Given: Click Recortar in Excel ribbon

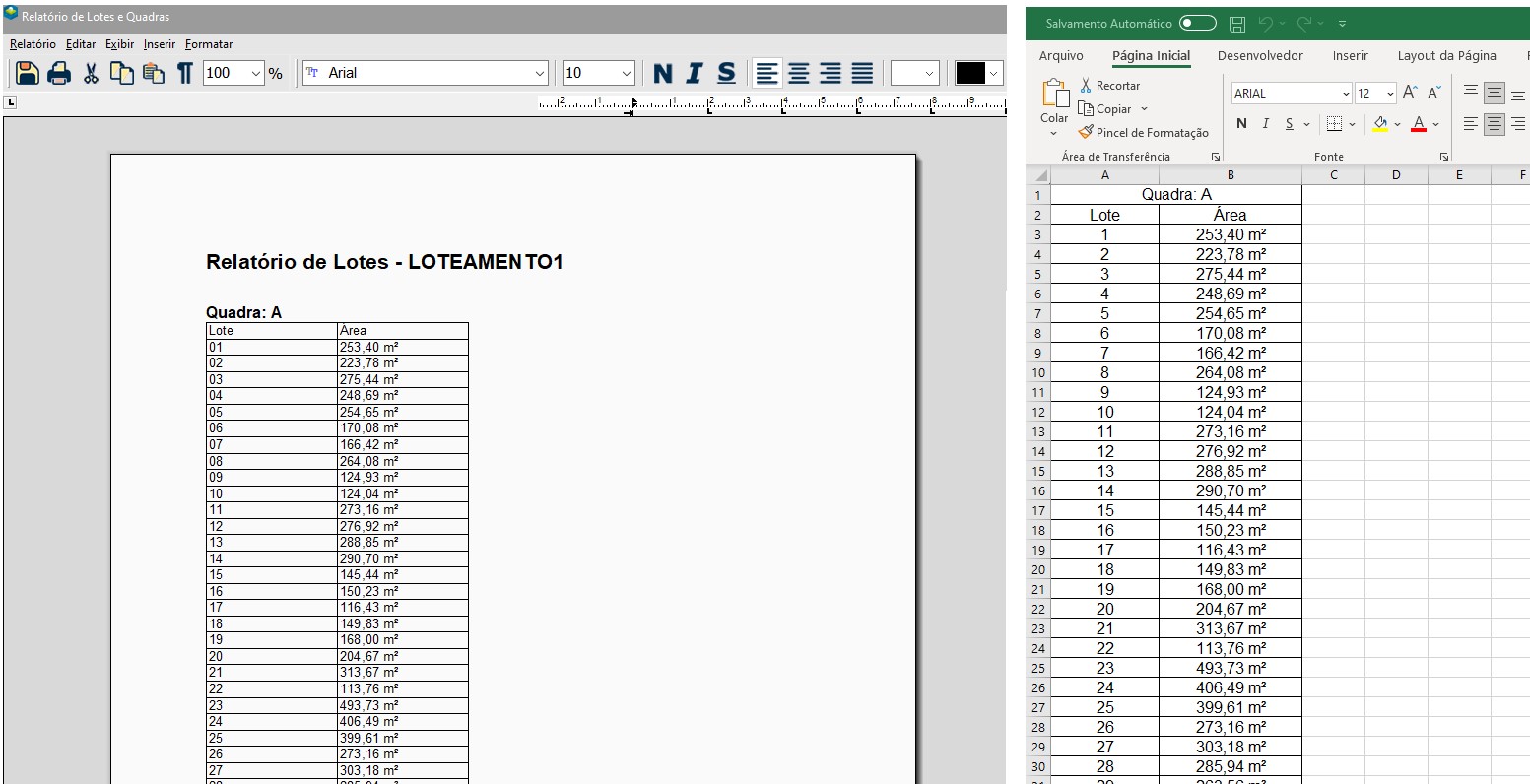Looking at the screenshot, I should pos(1109,86).
